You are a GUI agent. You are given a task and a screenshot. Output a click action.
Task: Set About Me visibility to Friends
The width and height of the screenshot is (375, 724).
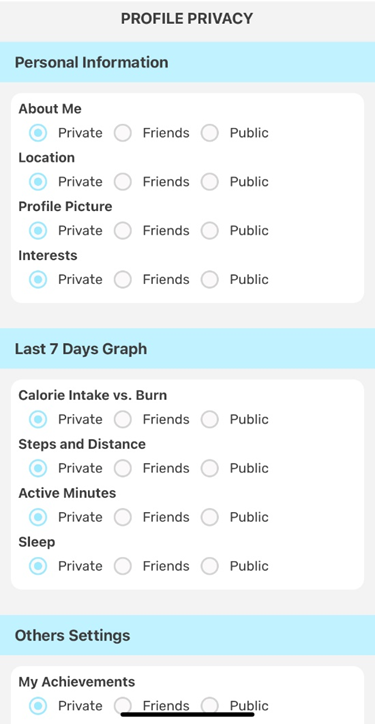[x=123, y=133]
